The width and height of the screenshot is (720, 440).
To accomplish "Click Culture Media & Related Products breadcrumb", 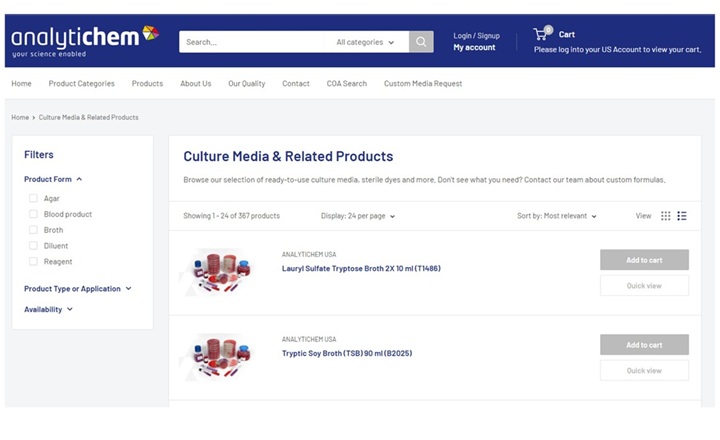I will tap(88, 118).
